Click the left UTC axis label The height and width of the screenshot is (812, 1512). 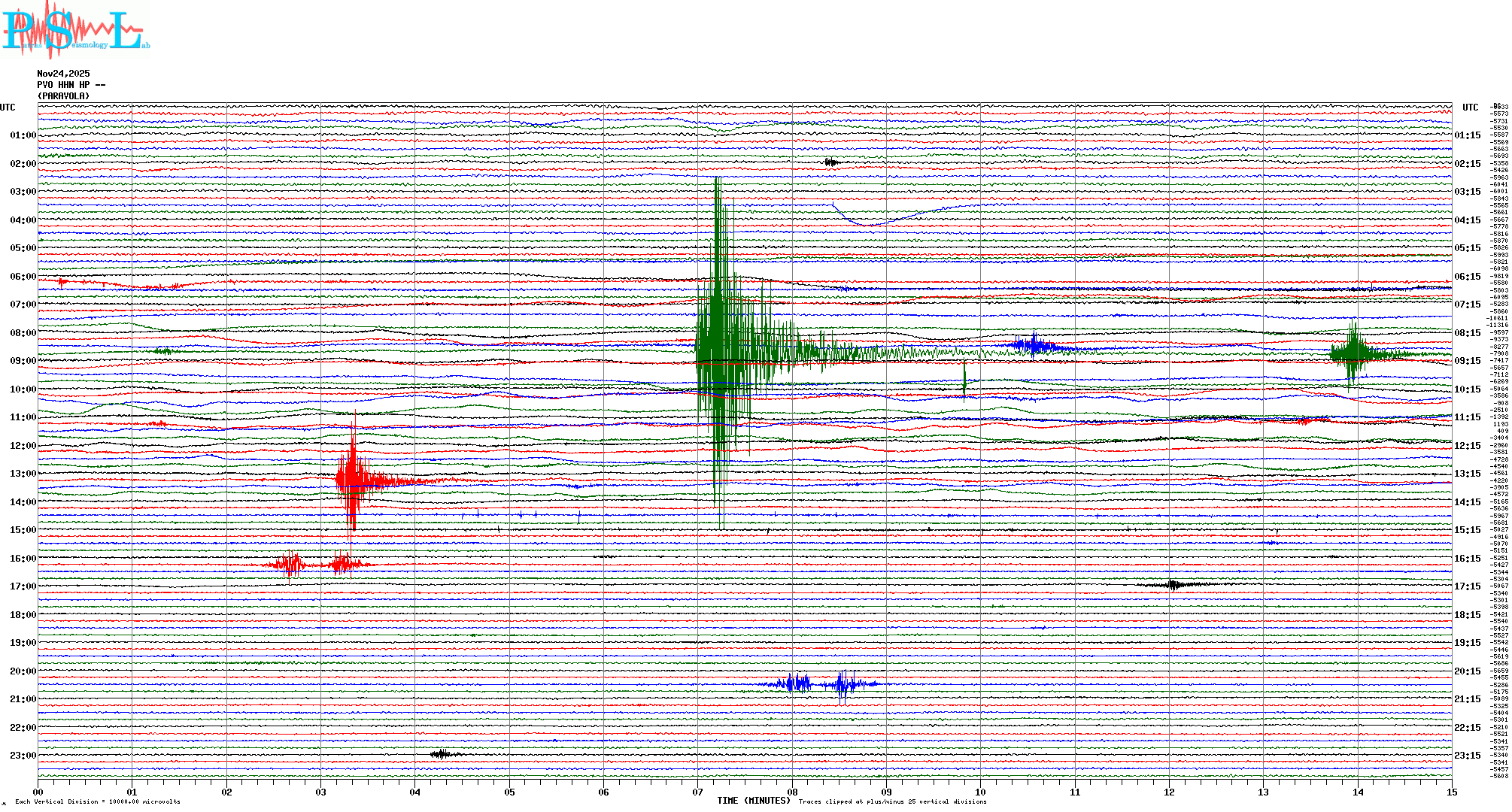point(8,108)
